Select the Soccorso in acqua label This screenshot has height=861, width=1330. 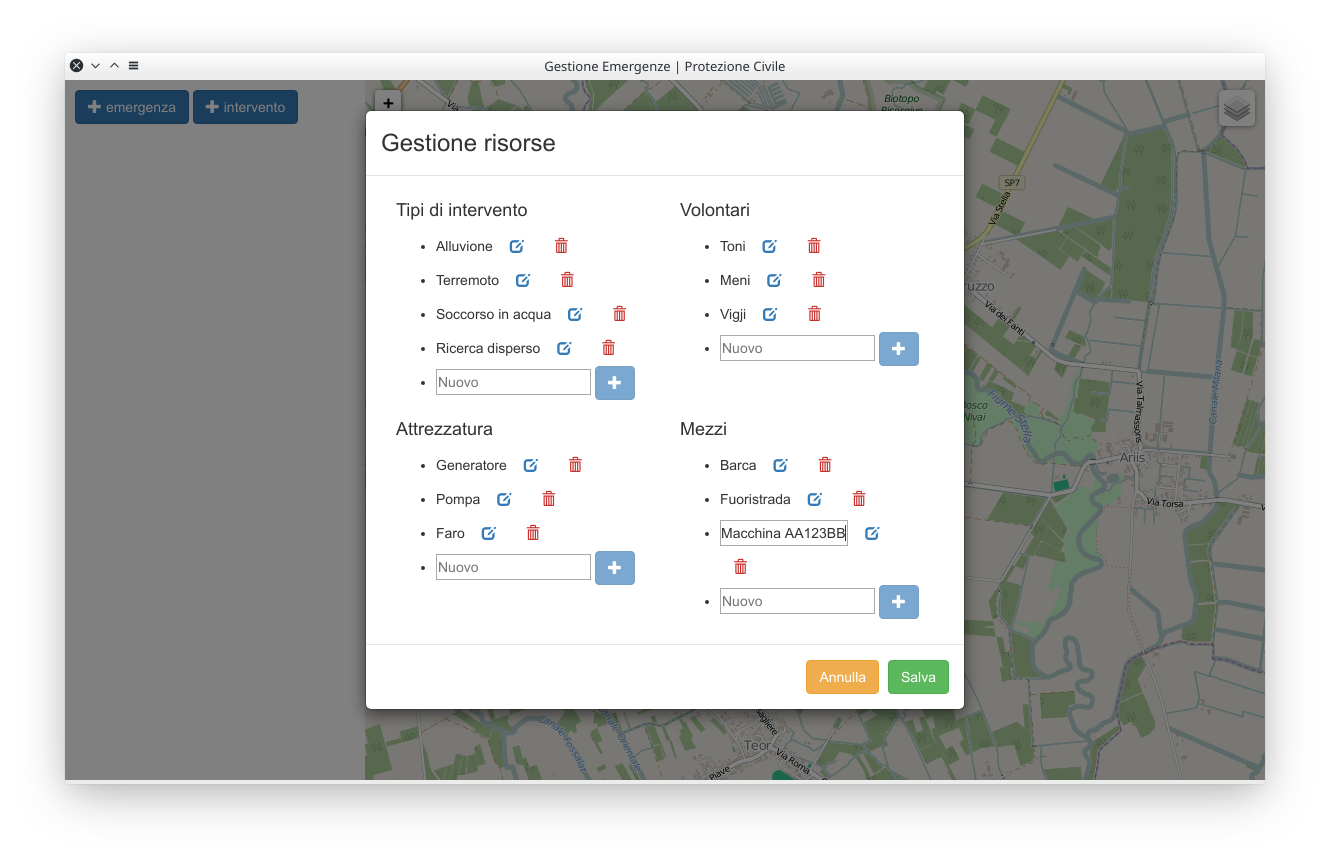(x=493, y=314)
